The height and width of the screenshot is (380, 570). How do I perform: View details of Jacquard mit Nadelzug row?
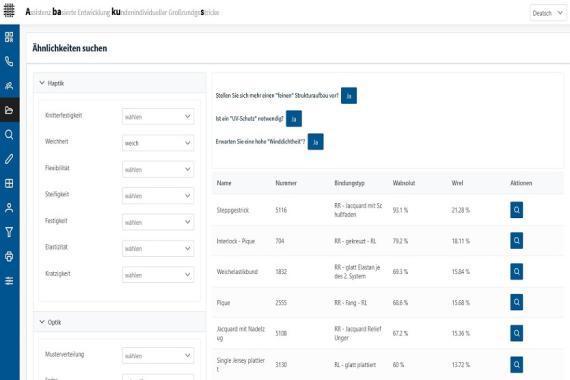click(517, 333)
